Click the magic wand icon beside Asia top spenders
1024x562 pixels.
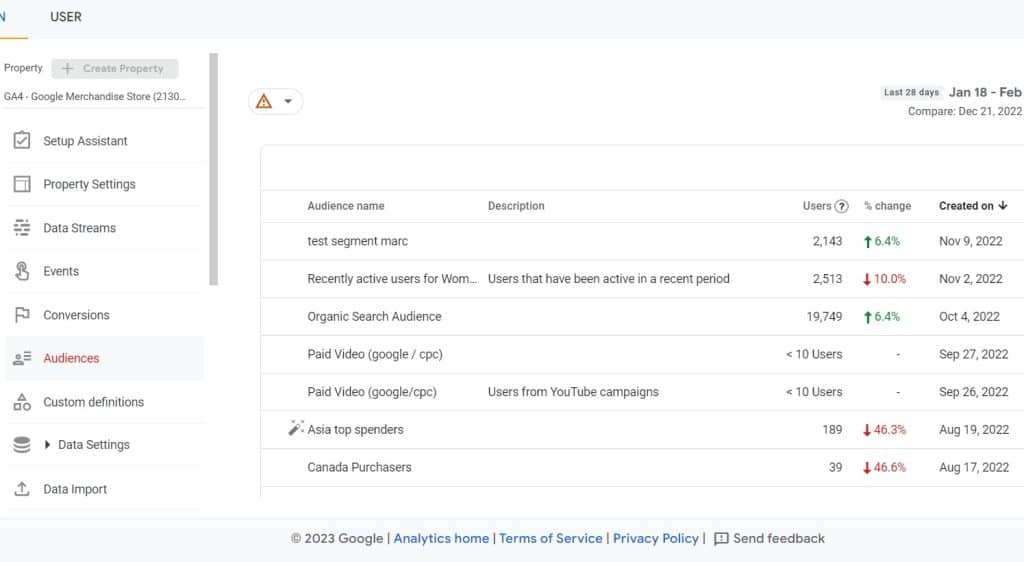click(296, 428)
